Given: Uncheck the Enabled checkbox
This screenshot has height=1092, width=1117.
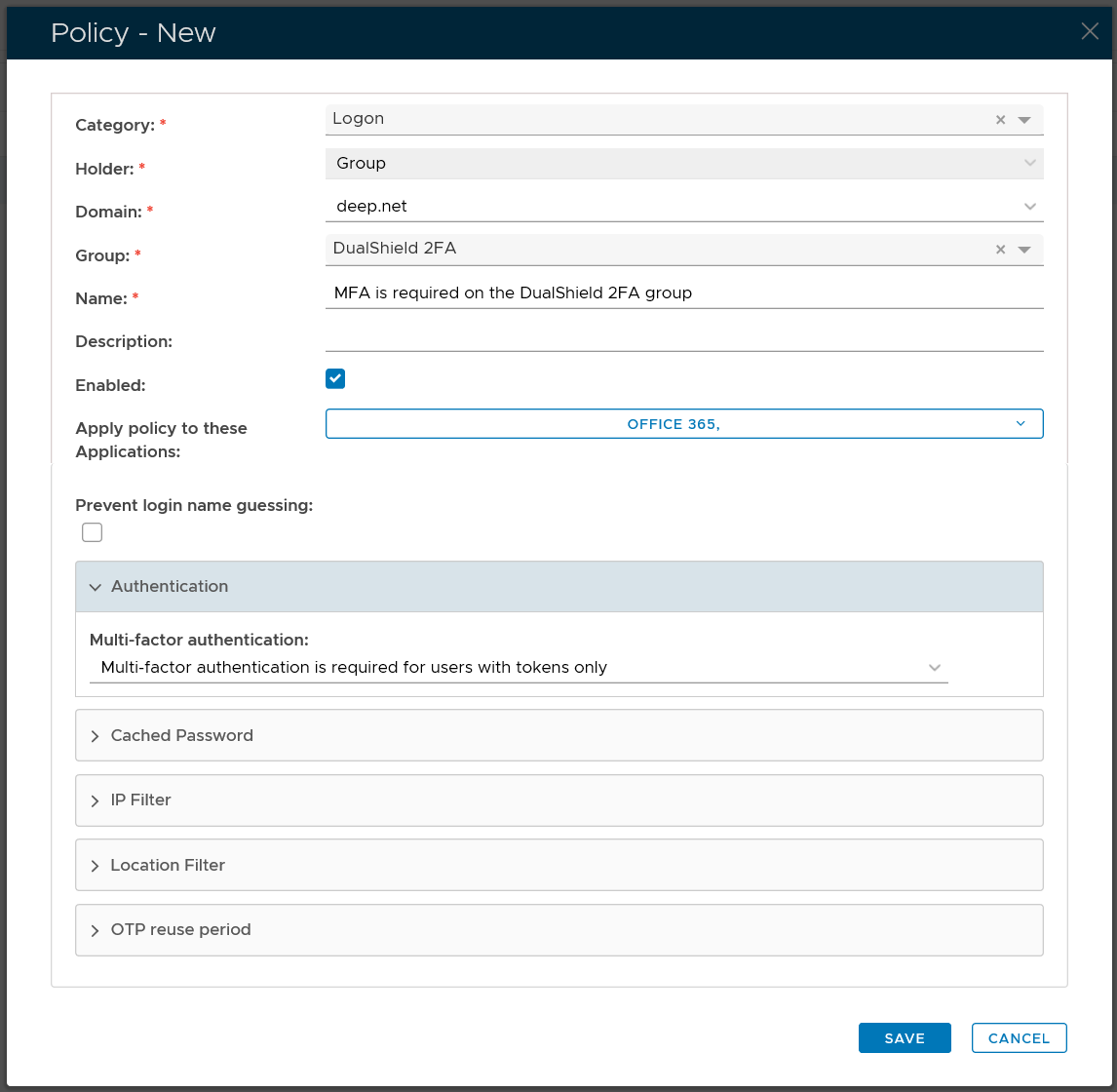Looking at the screenshot, I should coord(335,378).
